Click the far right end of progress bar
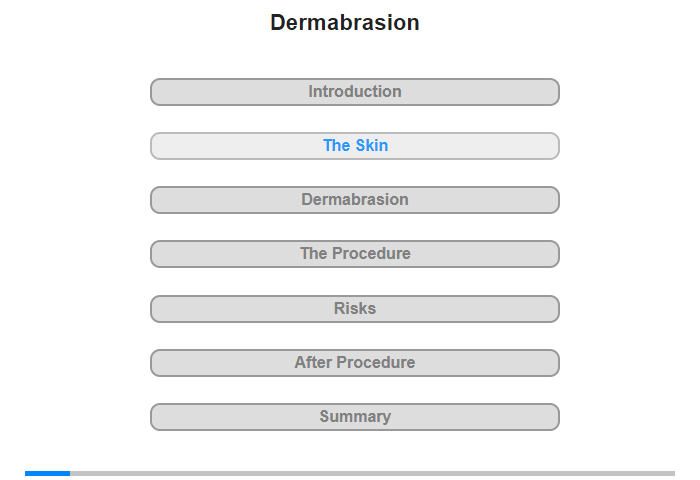This screenshot has height=480, width=700. pos(673,473)
